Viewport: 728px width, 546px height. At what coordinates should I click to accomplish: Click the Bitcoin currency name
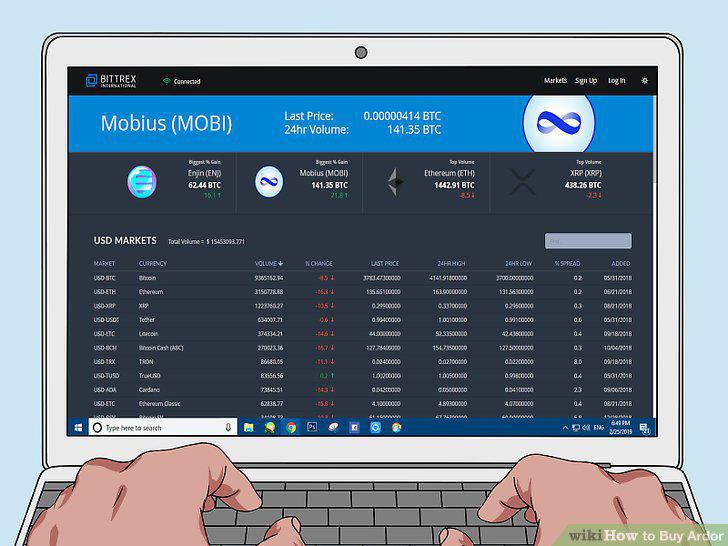(x=148, y=278)
